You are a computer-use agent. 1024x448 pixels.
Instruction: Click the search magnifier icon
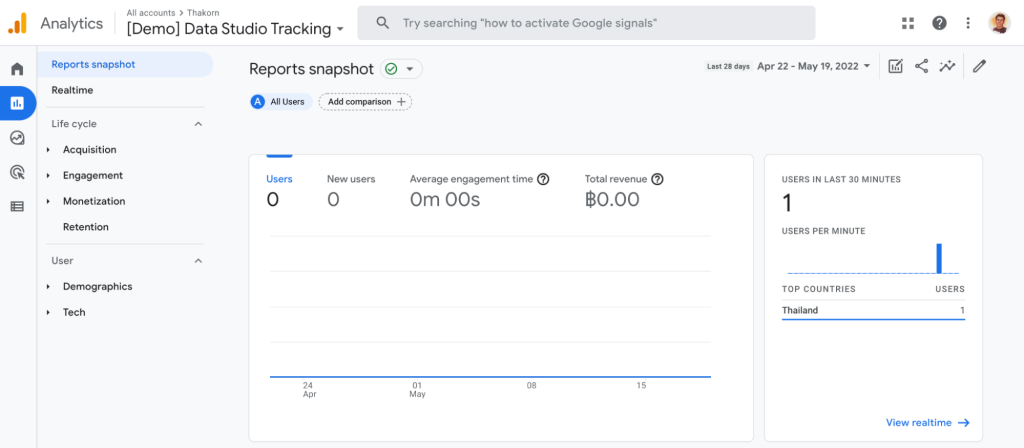pos(383,24)
